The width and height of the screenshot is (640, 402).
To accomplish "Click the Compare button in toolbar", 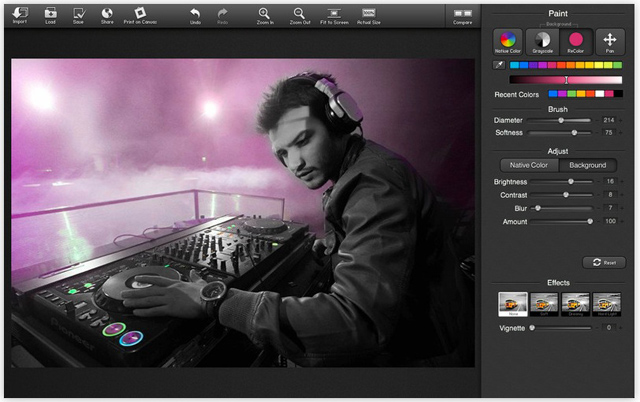I will 463,14.
